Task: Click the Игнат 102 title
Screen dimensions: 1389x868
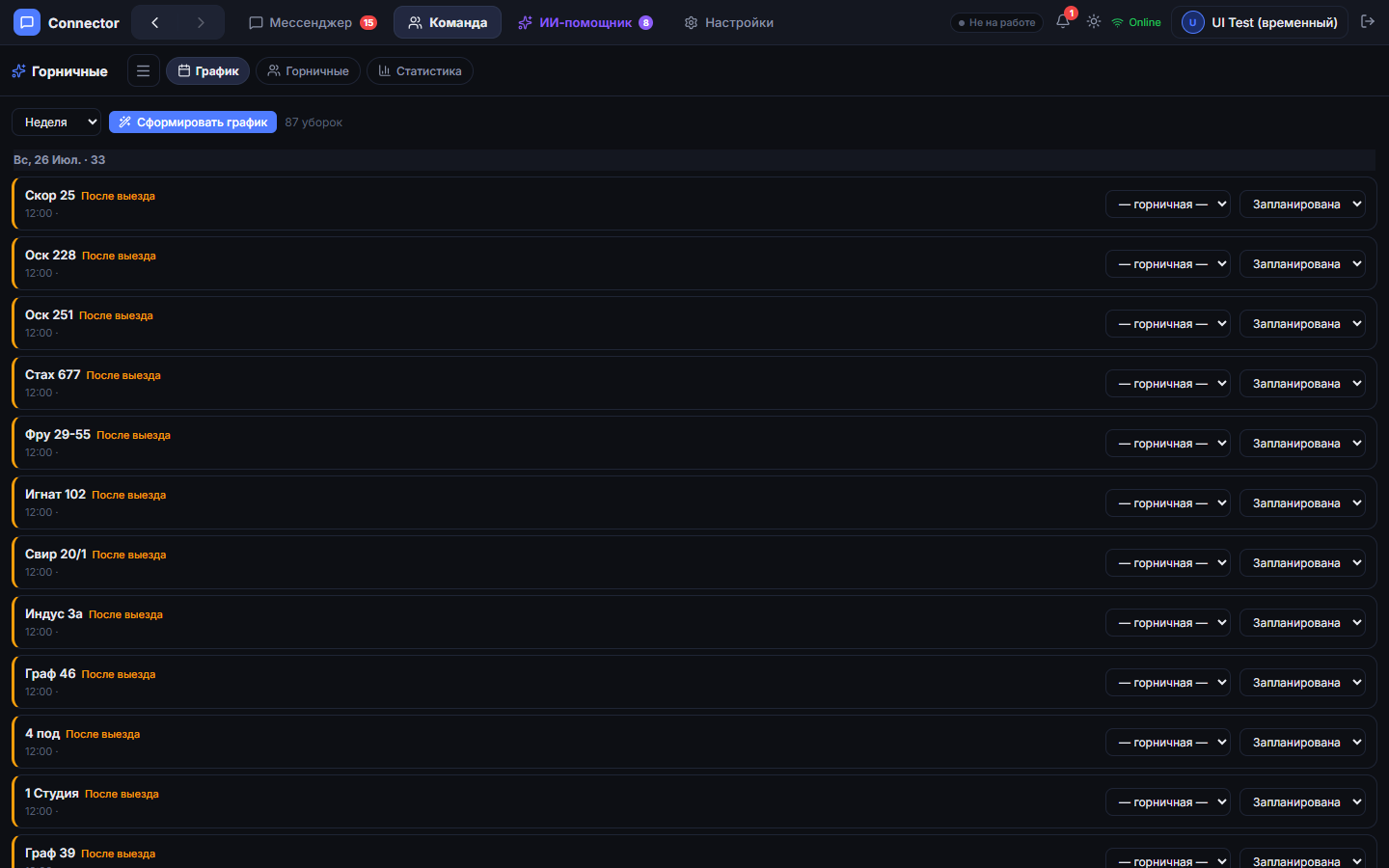Action: coord(55,494)
